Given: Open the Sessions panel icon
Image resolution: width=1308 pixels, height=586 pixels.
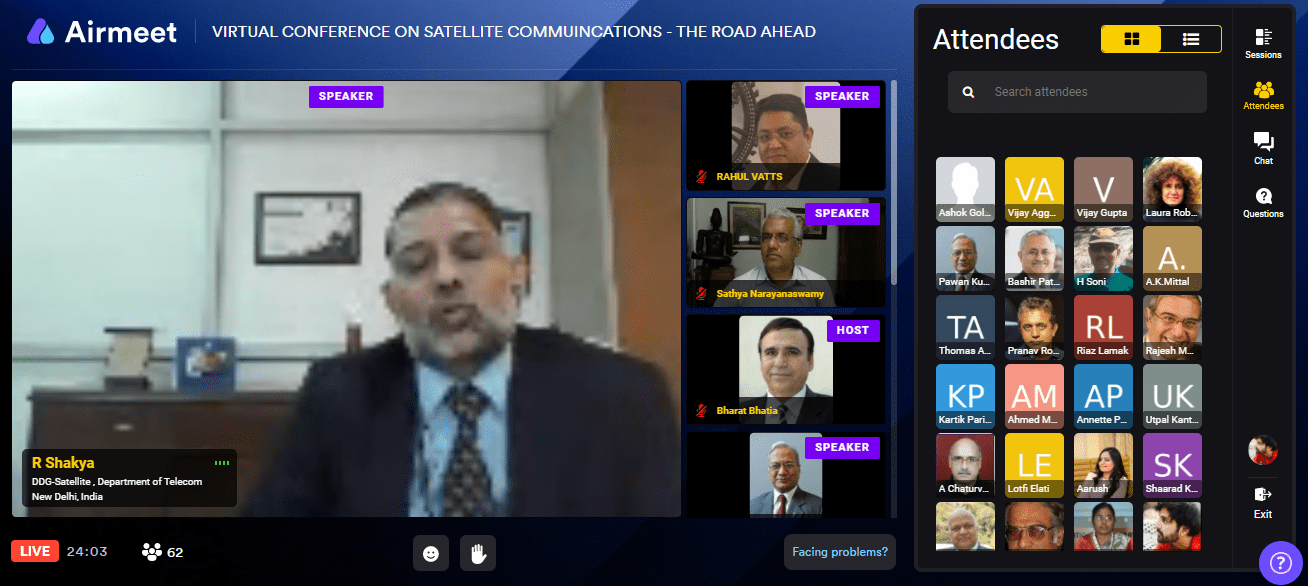Looking at the screenshot, I should (x=1263, y=43).
